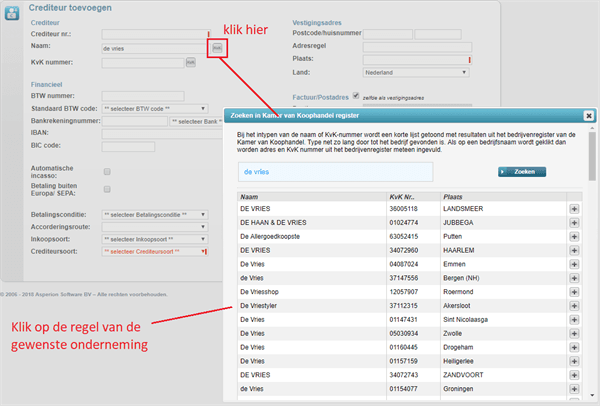The height and width of the screenshot is (406, 600).
Task: Select row DE VRIES in LANDSMEER
Action: click(x=402, y=209)
